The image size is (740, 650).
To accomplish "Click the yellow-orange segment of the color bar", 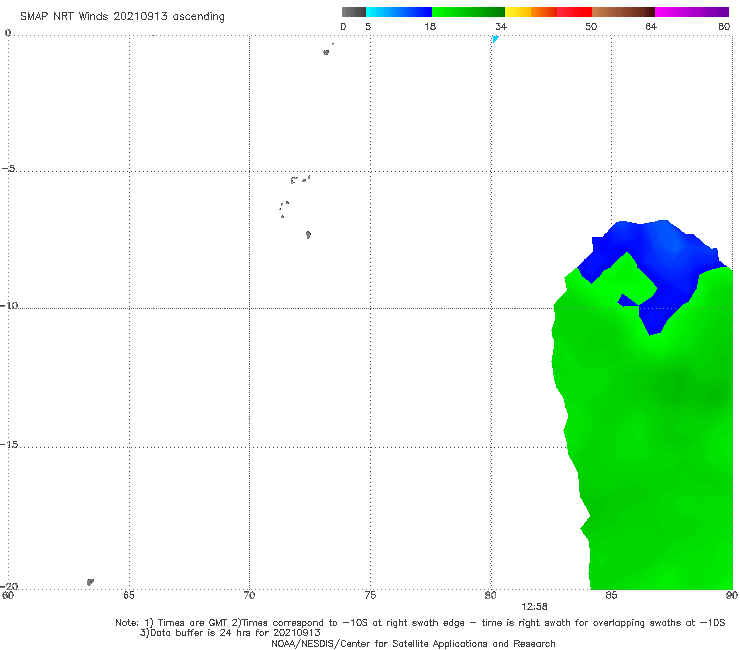I will point(531,12).
